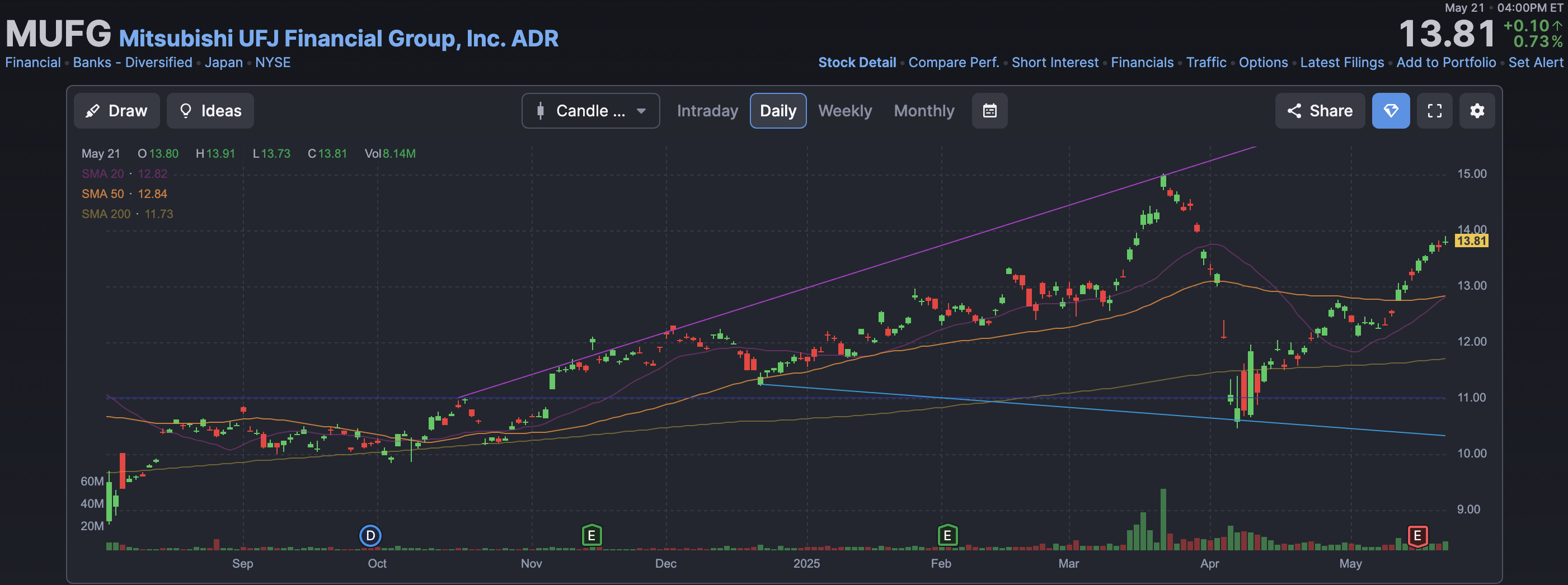The height and width of the screenshot is (585, 1568).
Task: Click the red May earnings E marker
Action: coord(1417,536)
